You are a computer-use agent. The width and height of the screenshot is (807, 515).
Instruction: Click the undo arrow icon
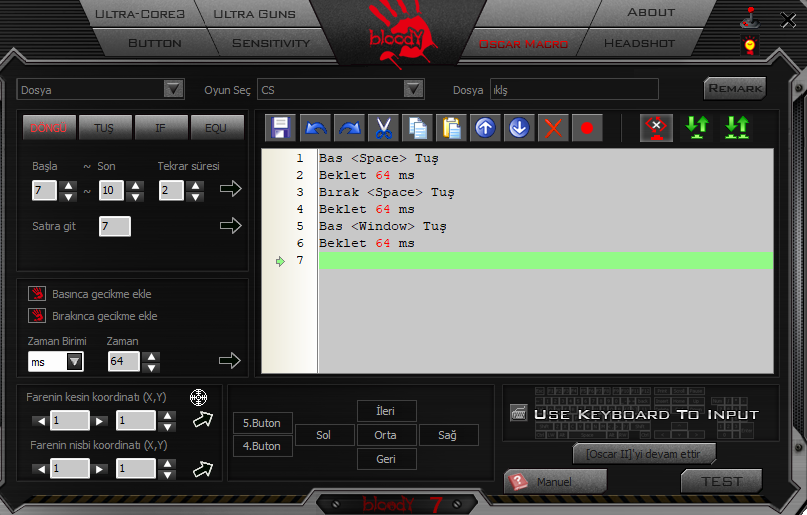(316, 128)
